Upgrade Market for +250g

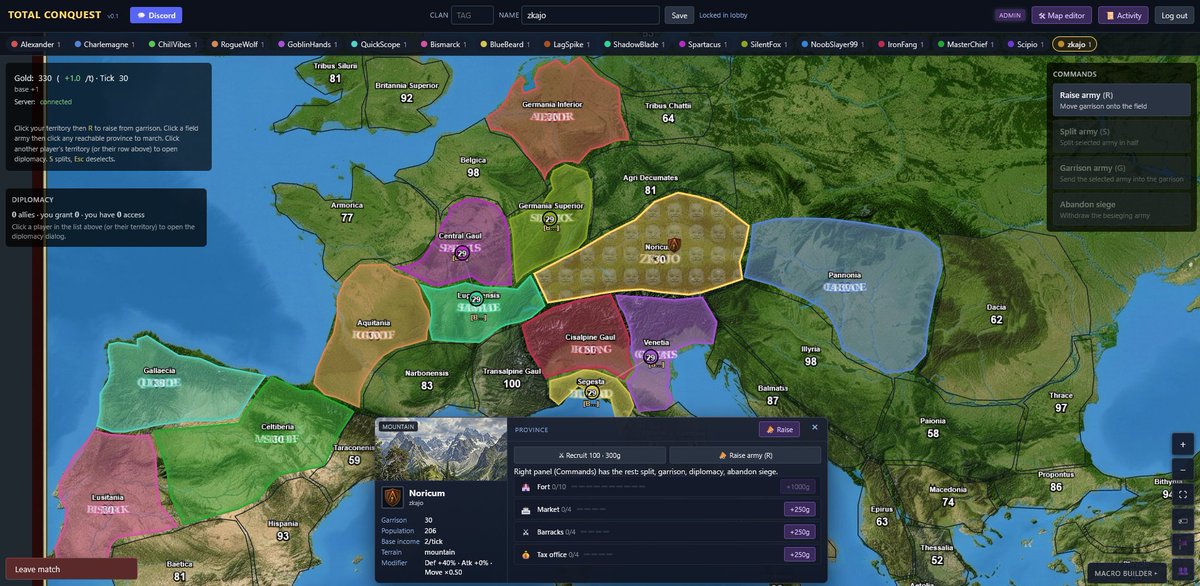pos(800,509)
